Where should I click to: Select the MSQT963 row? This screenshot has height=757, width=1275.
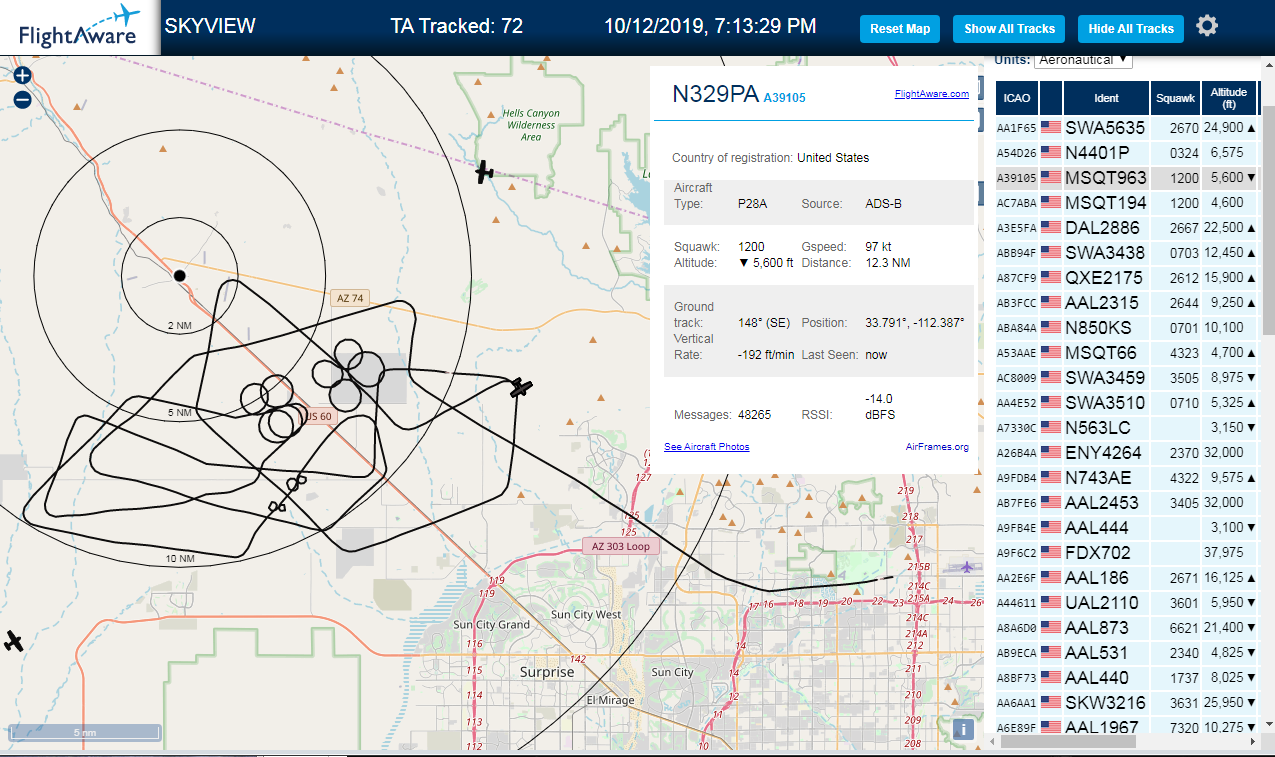1127,178
